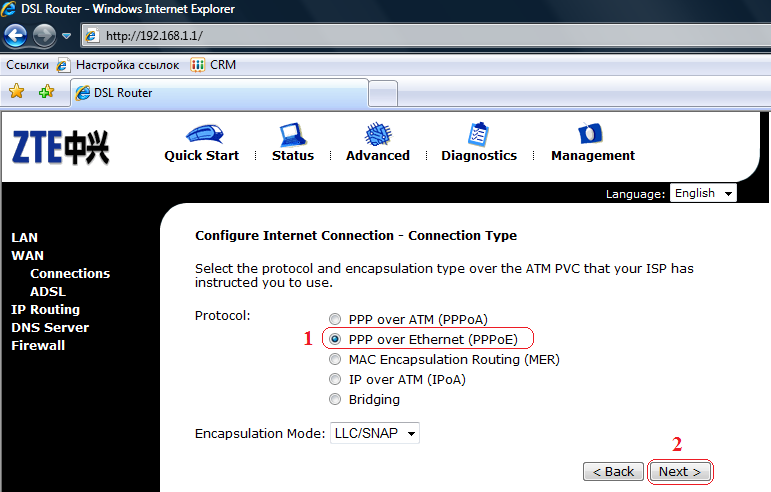Expand the Encapsulation Mode dropdown
Screen dimensions: 771x492
[x=374, y=433]
